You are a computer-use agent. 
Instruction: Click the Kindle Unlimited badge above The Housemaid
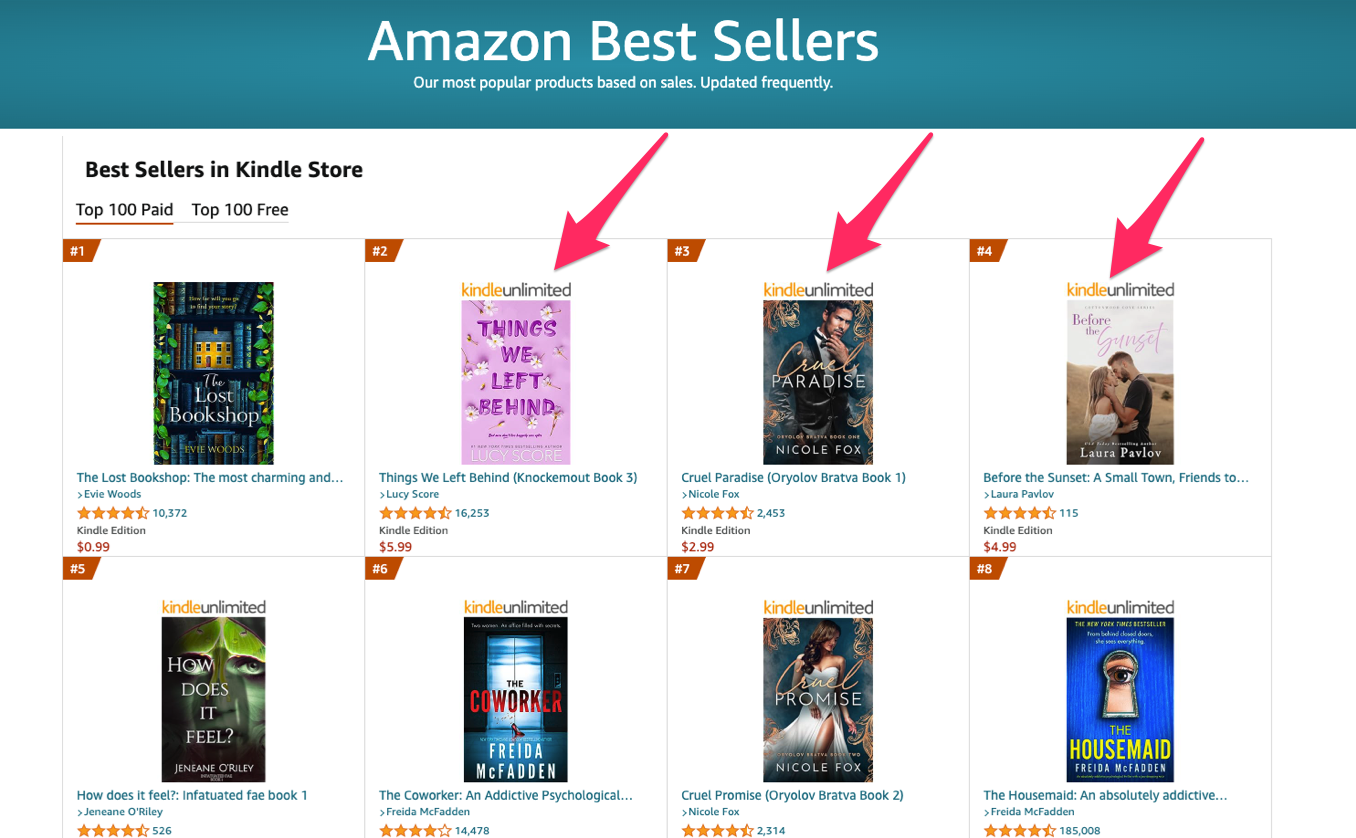point(1121,606)
